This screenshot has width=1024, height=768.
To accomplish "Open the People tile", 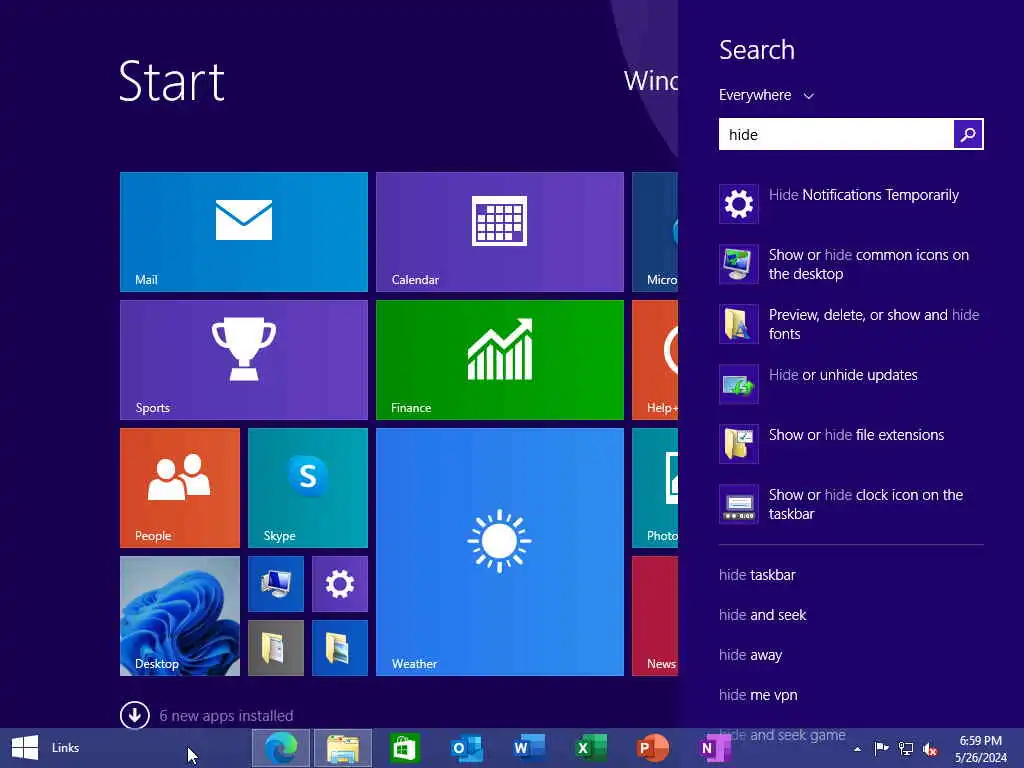I will (180, 488).
